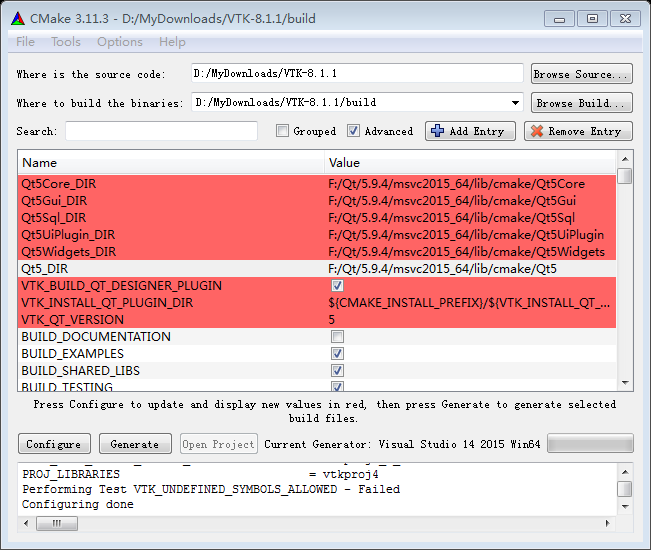The image size is (651, 550).
Task: Click scroll-up arrow of variables list
Action: point(625,159)
